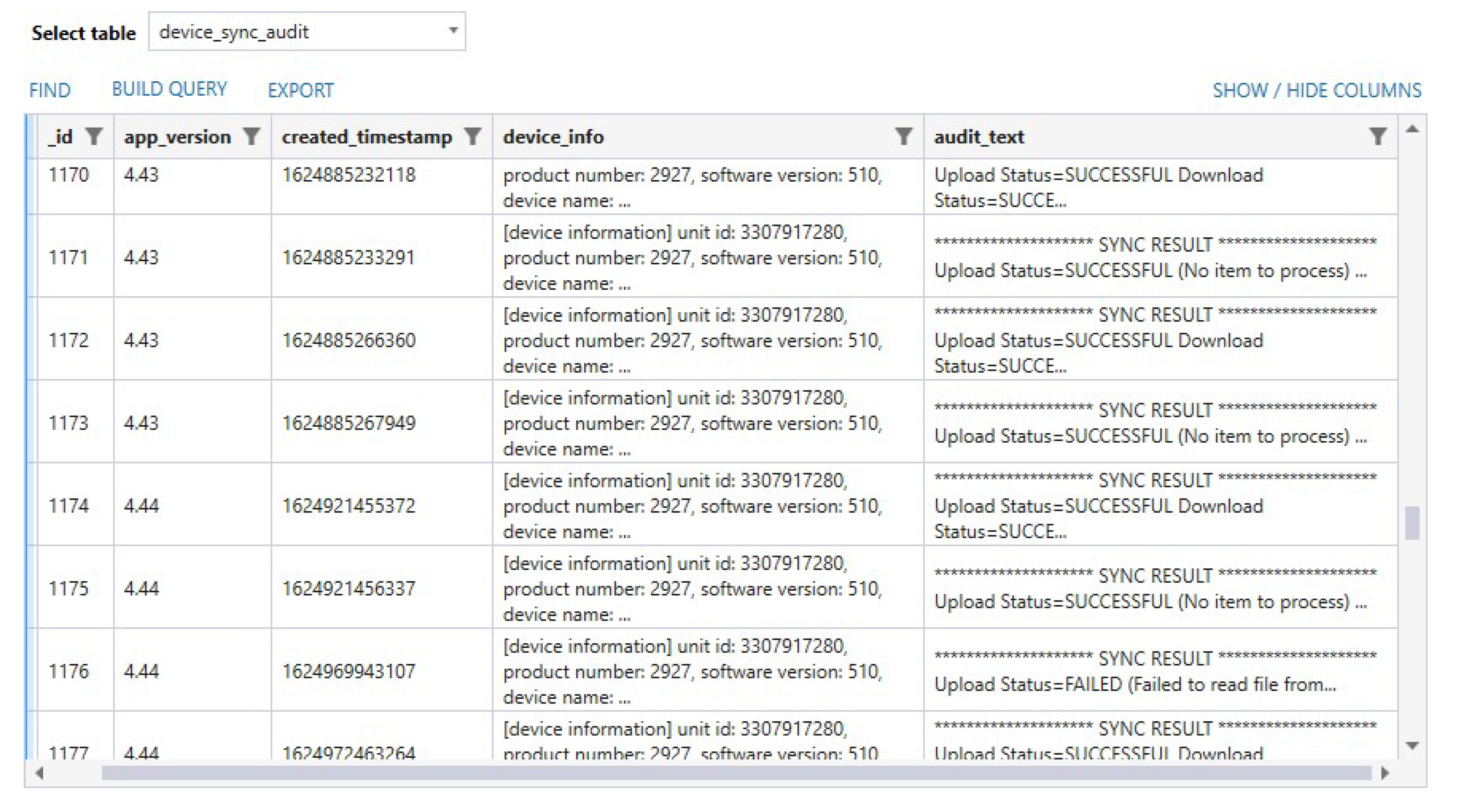The image size is (1462, 812).
Task: Filter the created_timestamp column
Action: [472, 136]
